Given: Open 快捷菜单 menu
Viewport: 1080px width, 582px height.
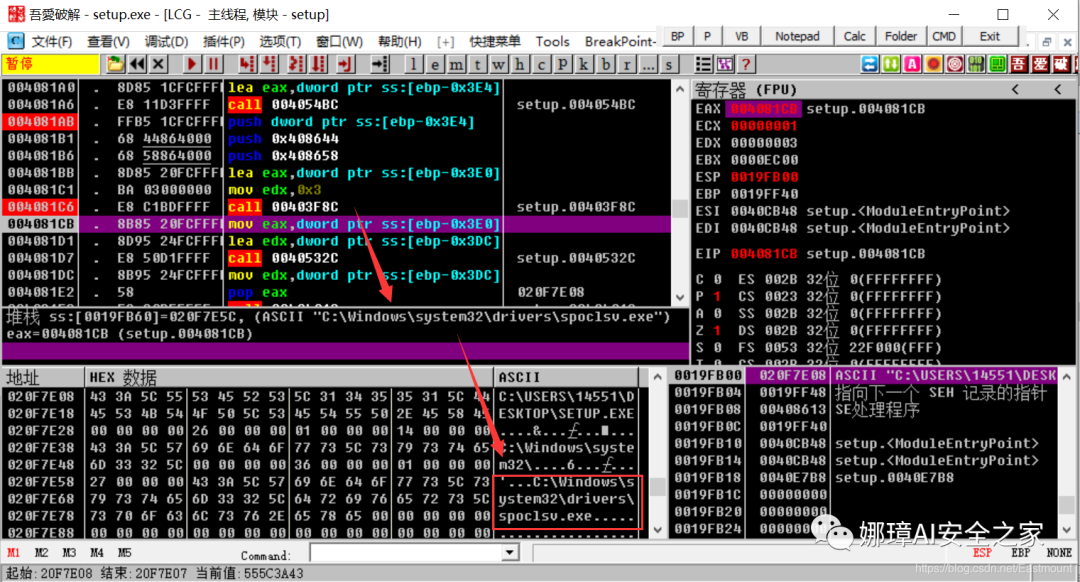Looking at the screenshot, I should pyautogui.click(x=495, y=41).
